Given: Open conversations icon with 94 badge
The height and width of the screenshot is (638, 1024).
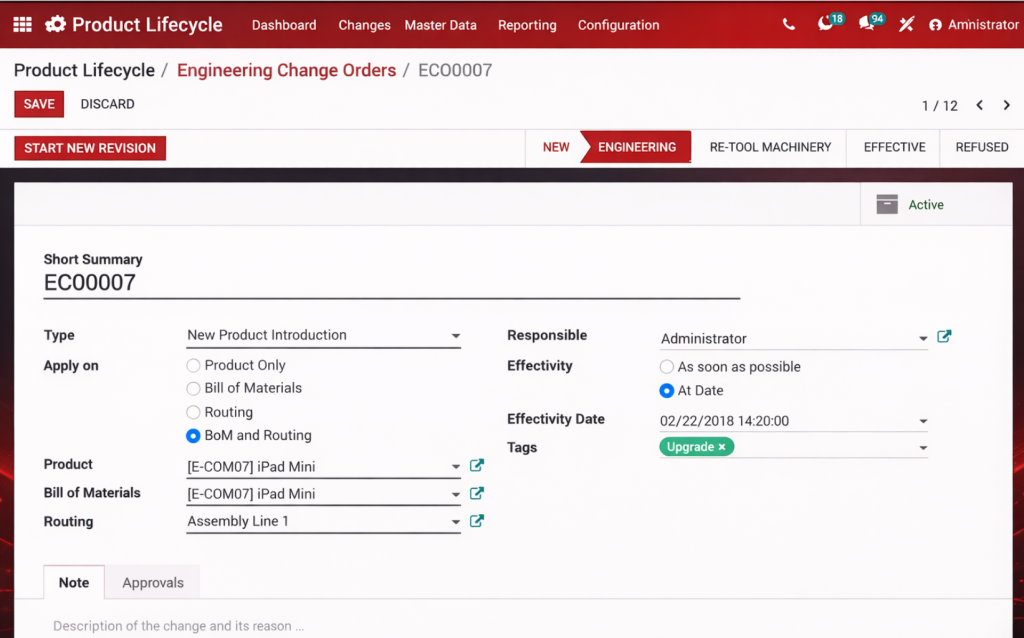Looking at the screenshot, I should (867, 25).
